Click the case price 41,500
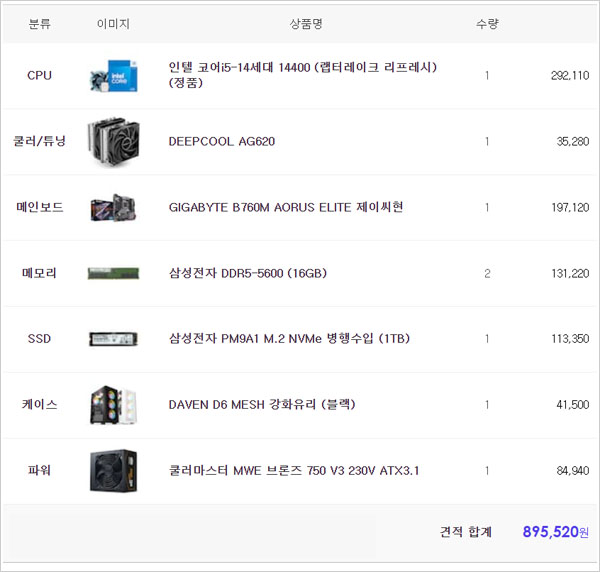600x572 pixels. tap(573, 404)
